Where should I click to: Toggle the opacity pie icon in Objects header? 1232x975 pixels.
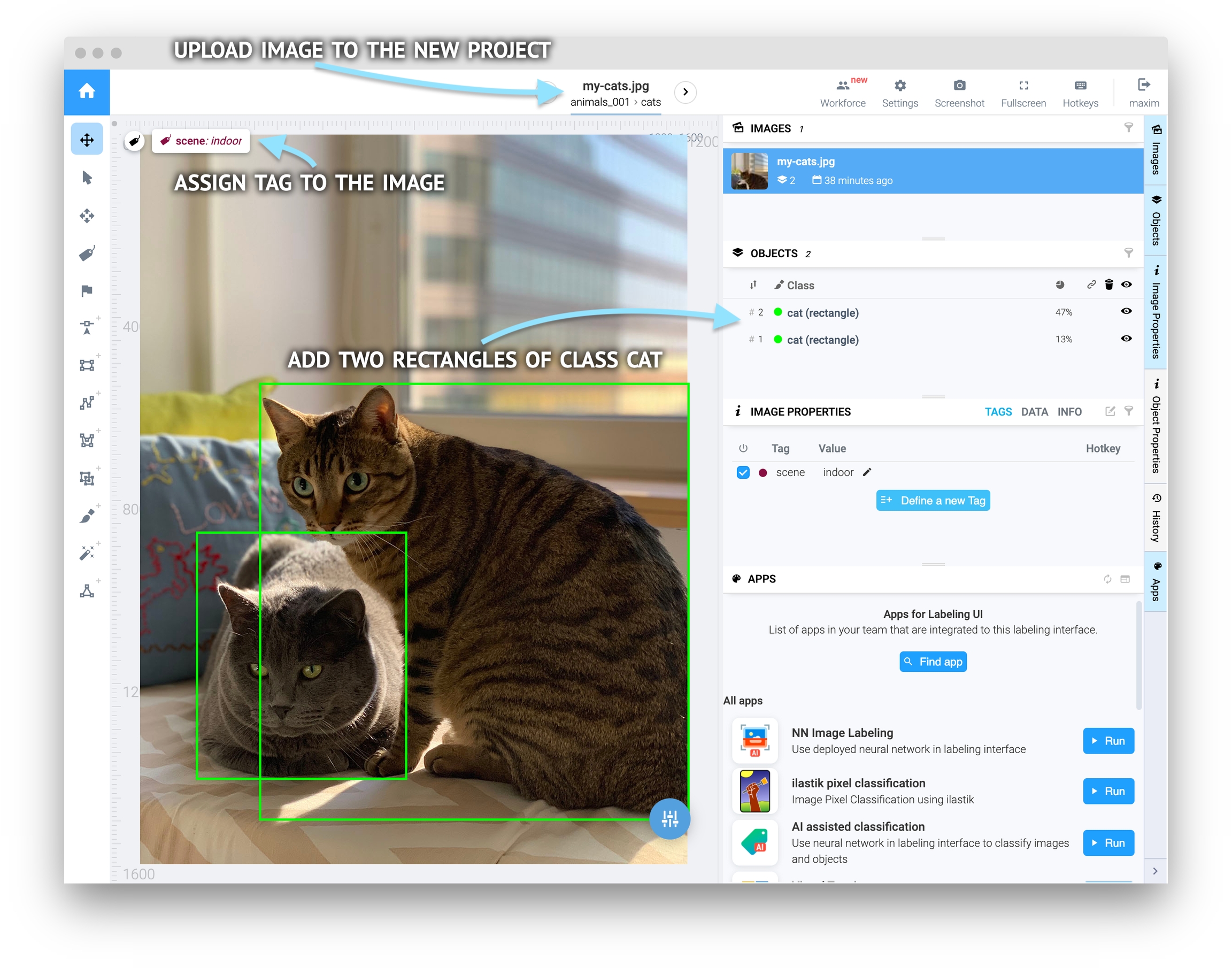1060,285
